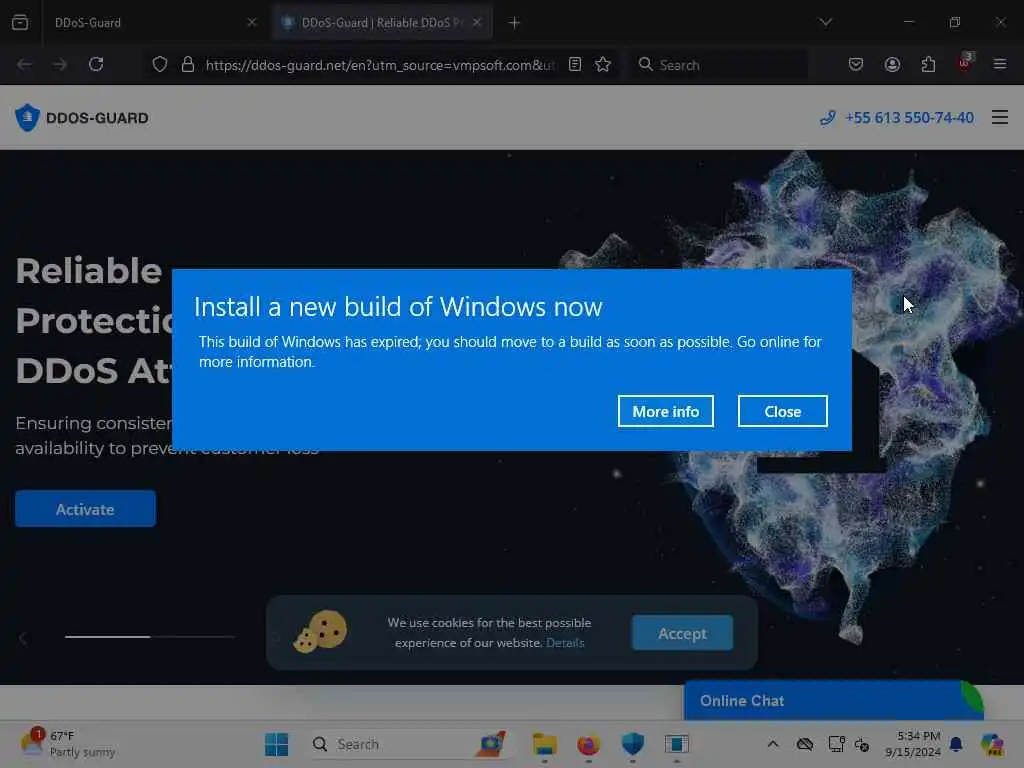Image resolution: width=1024 pixels, height=768 pixels.
Task: Open Firefox View recent browsing icon
Action: pyautogui.click(x=20, y=23)
